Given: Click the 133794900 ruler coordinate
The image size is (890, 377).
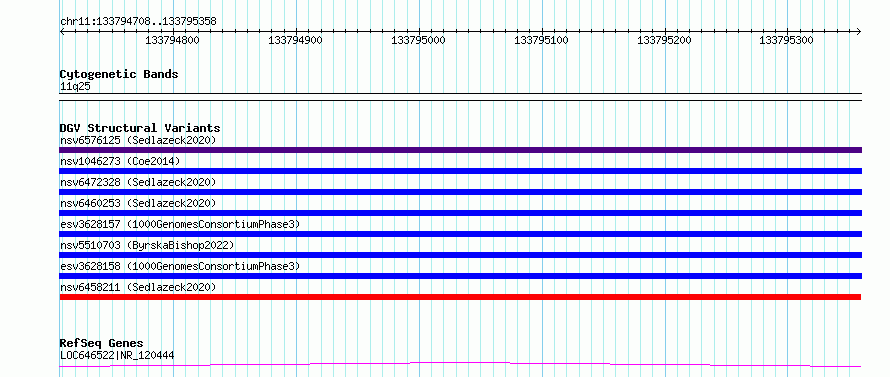Looking at the screenshot, I should click(x=295, y=41).
